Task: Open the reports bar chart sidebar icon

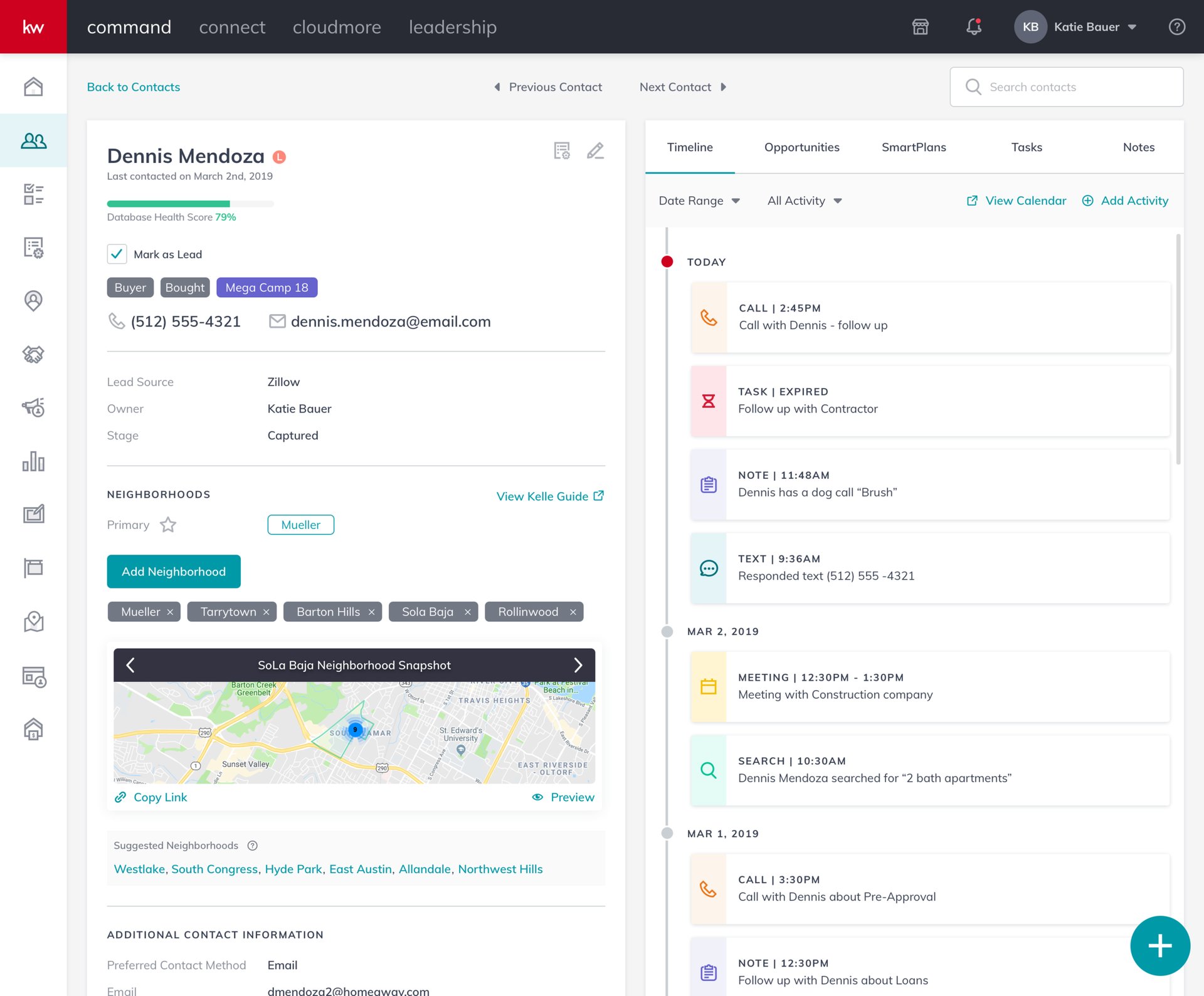Action: point(33,461)
